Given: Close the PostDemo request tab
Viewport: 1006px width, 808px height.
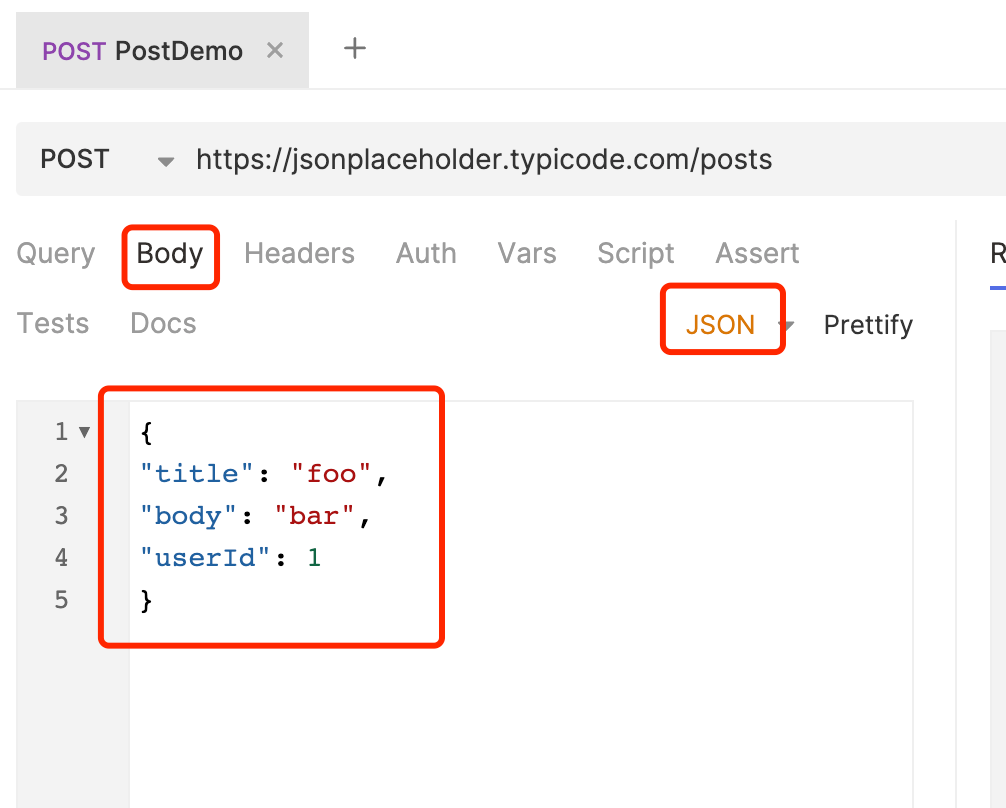Looking at the screenshot, I should pyautogui.click(x=276, y=51).
